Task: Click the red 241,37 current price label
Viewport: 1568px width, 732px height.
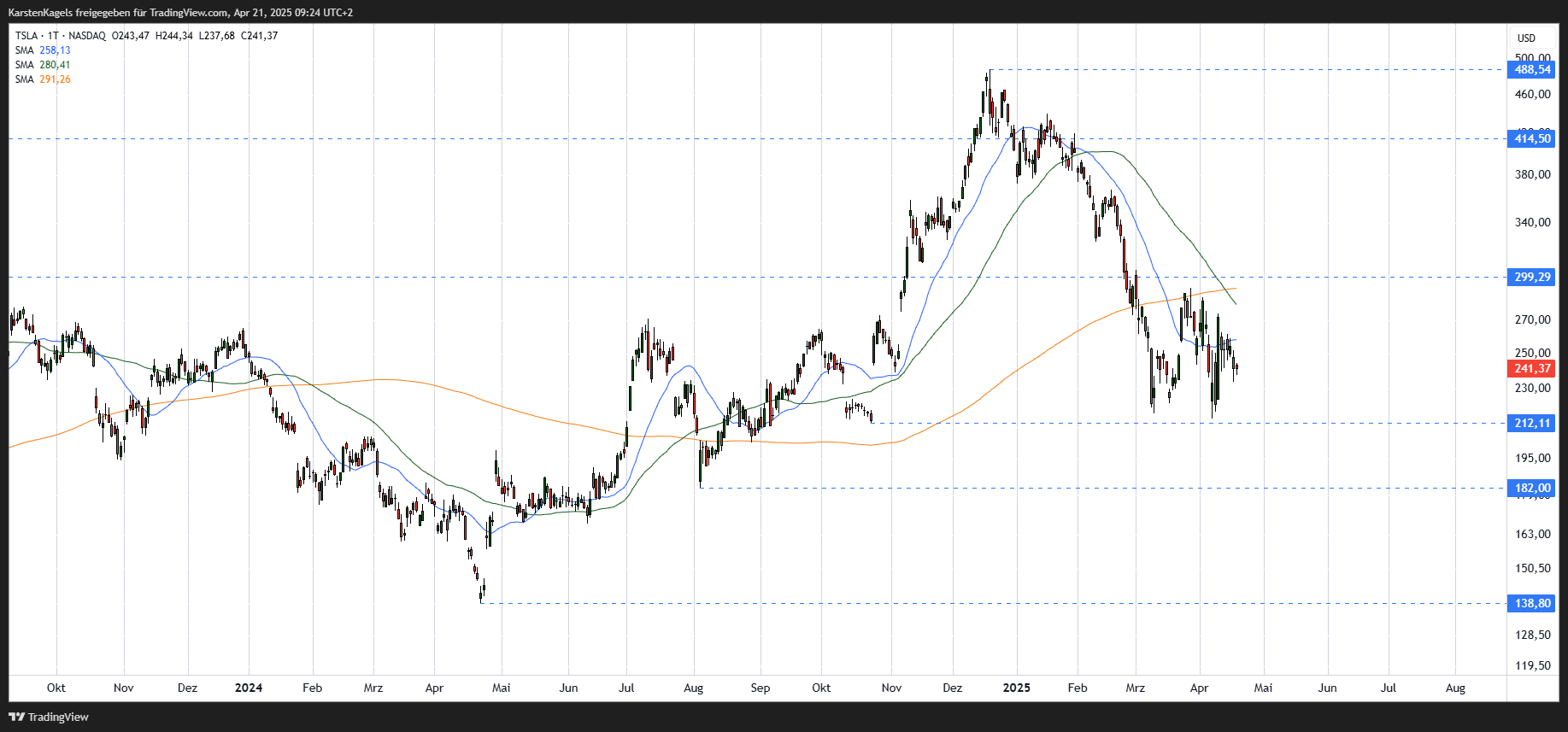Action: pos(1532,369)
